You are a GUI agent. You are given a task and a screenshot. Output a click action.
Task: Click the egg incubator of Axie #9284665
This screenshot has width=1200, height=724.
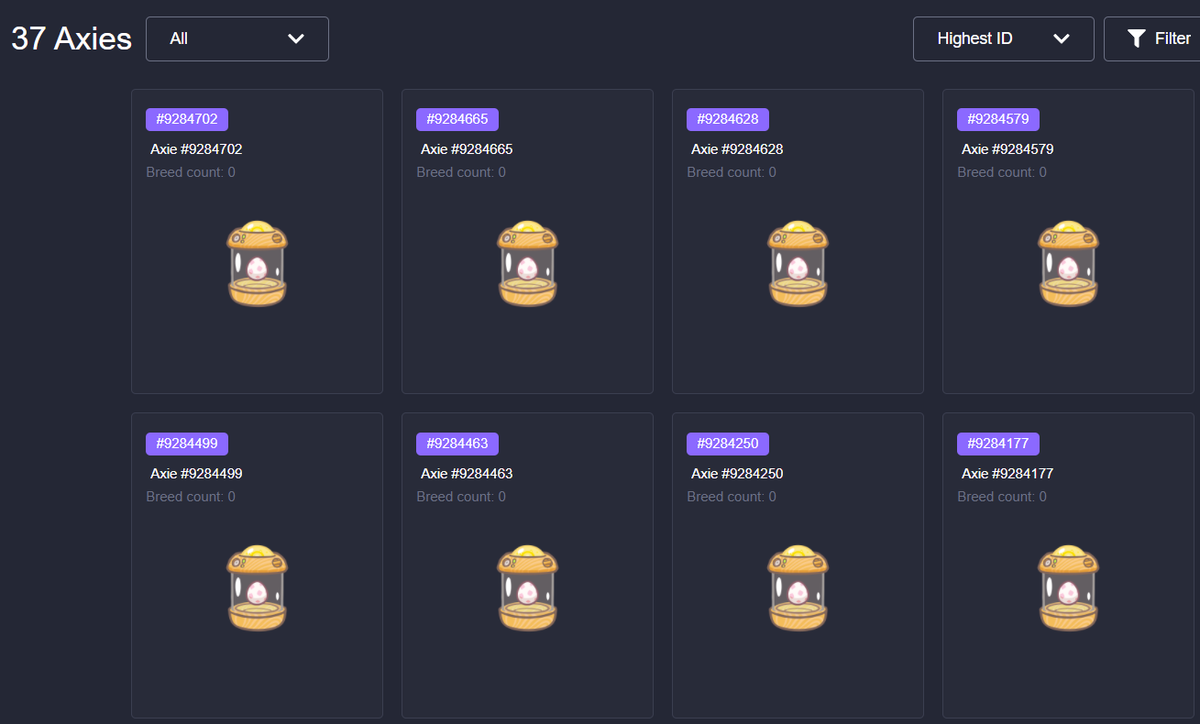pos(527,264)
